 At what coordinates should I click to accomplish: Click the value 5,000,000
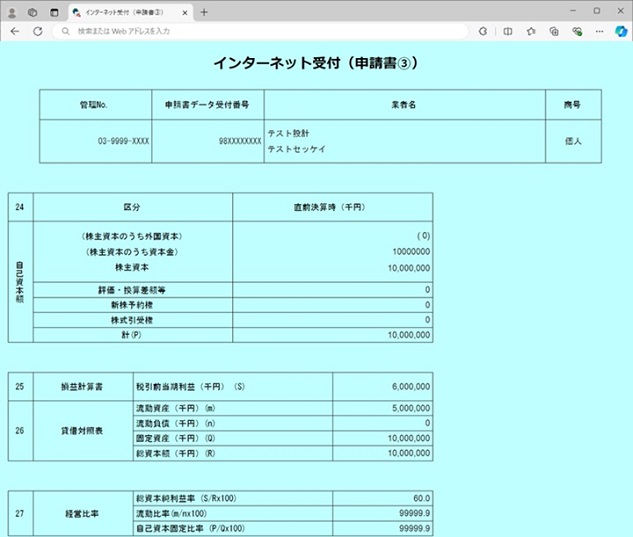pos(411,408)
